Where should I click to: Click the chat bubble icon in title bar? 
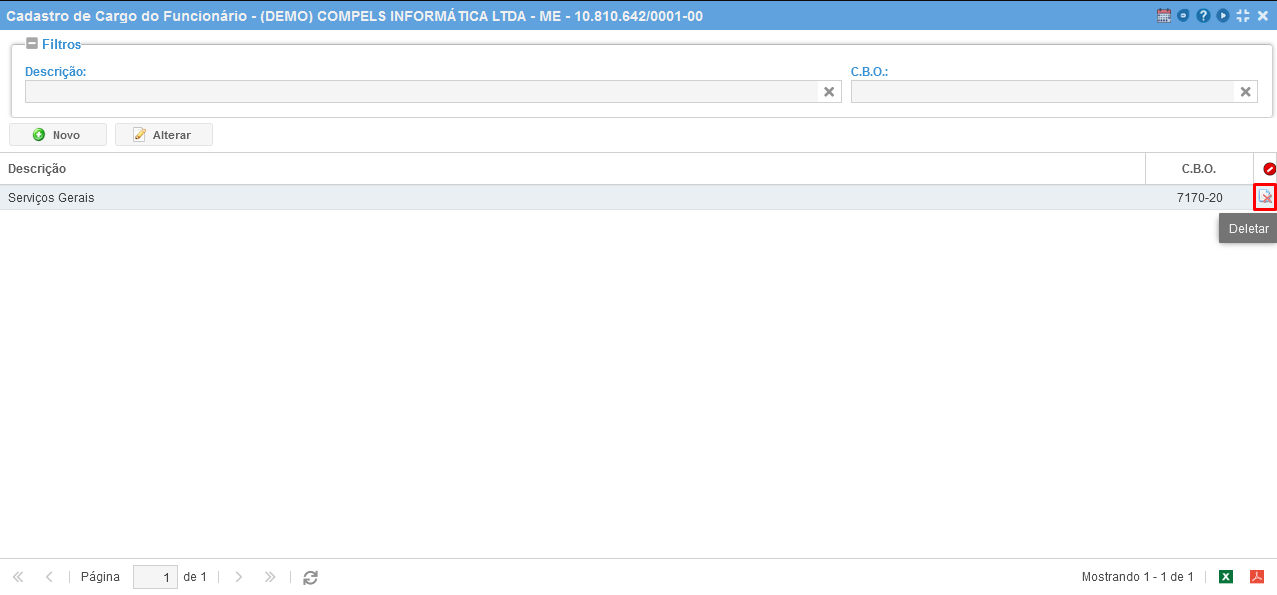1184,16
